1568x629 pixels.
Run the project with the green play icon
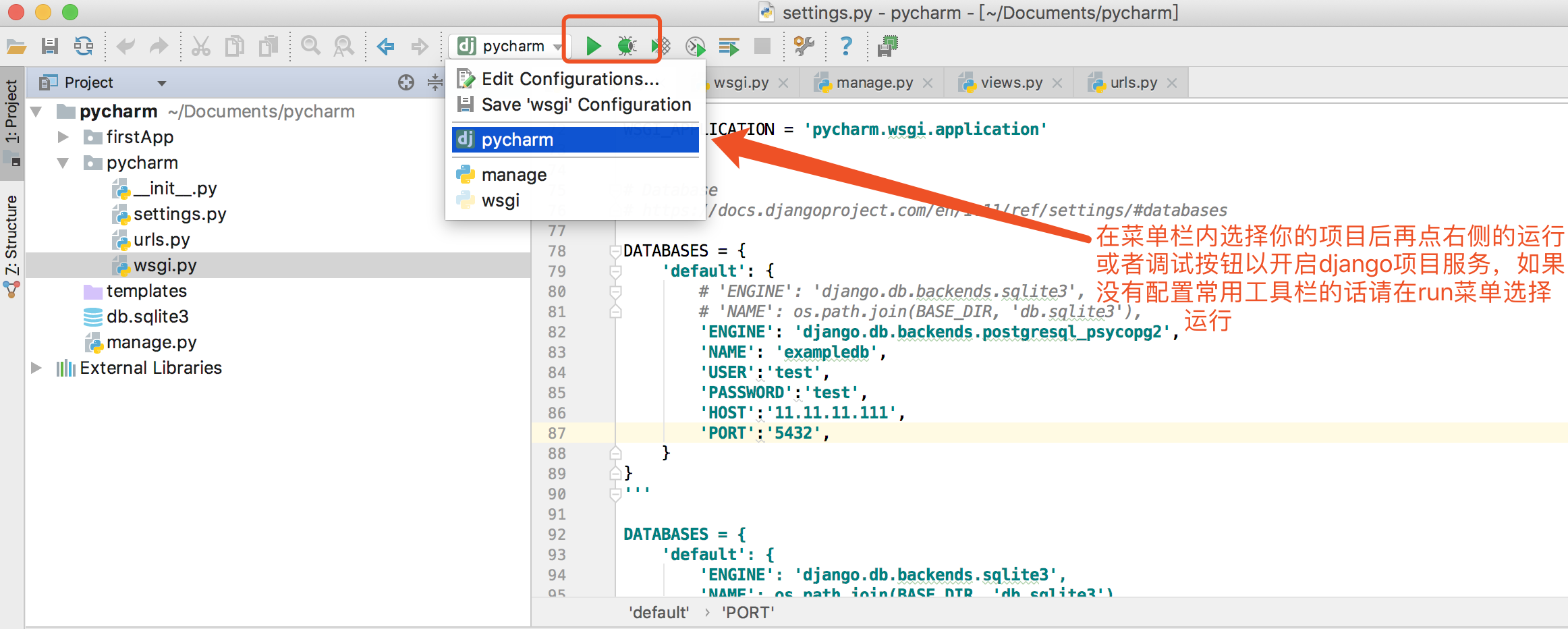click(593, 46)
